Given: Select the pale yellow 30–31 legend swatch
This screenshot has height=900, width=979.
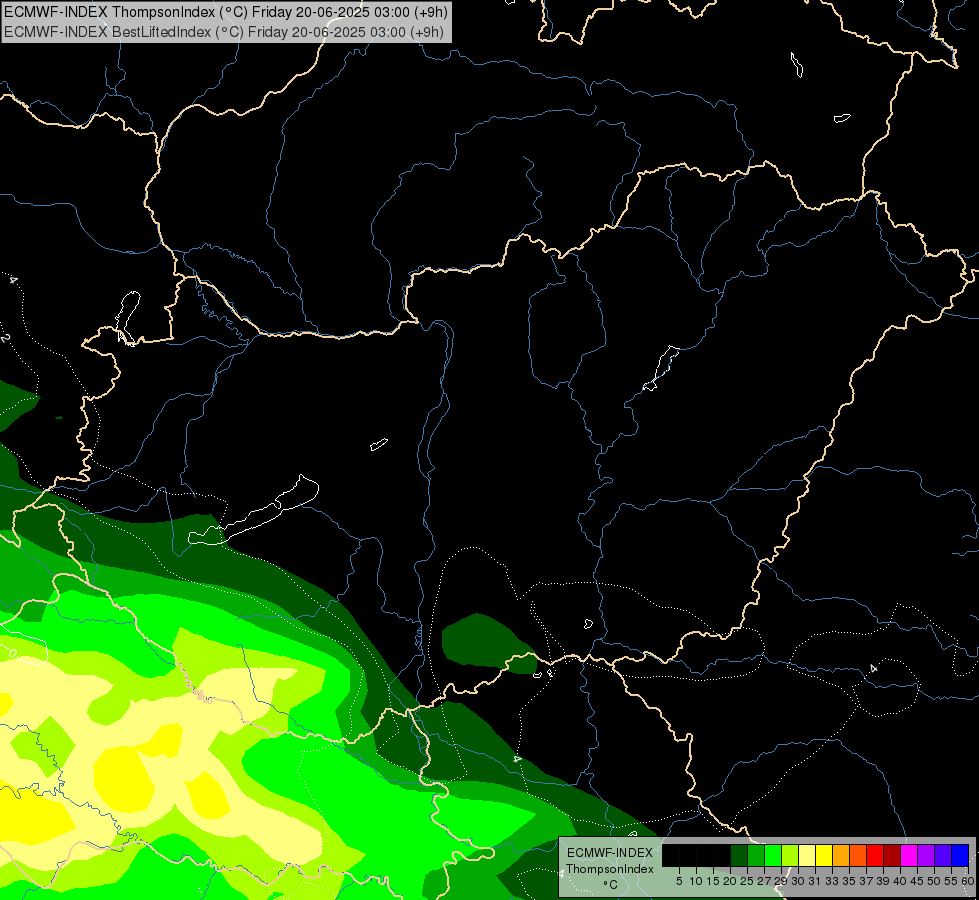Looking at the screenshot, I should pos(807,855).
